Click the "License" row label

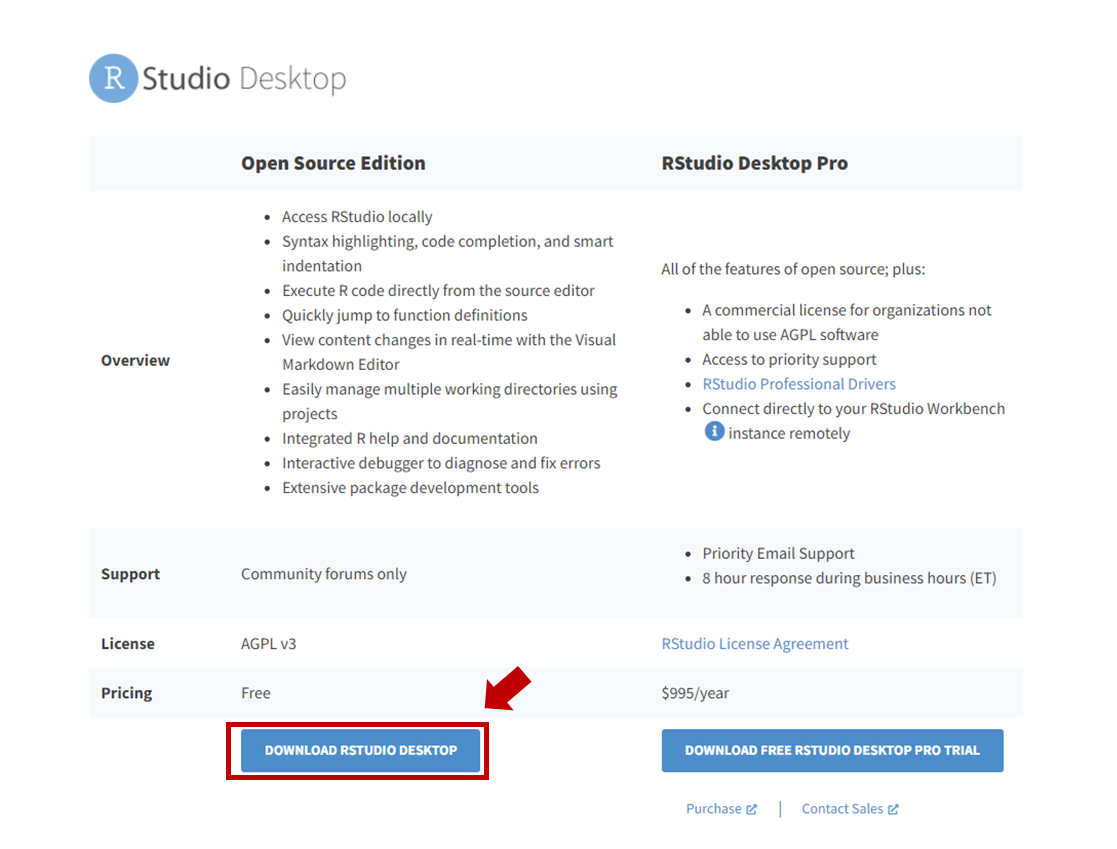(x=128, y=644)
